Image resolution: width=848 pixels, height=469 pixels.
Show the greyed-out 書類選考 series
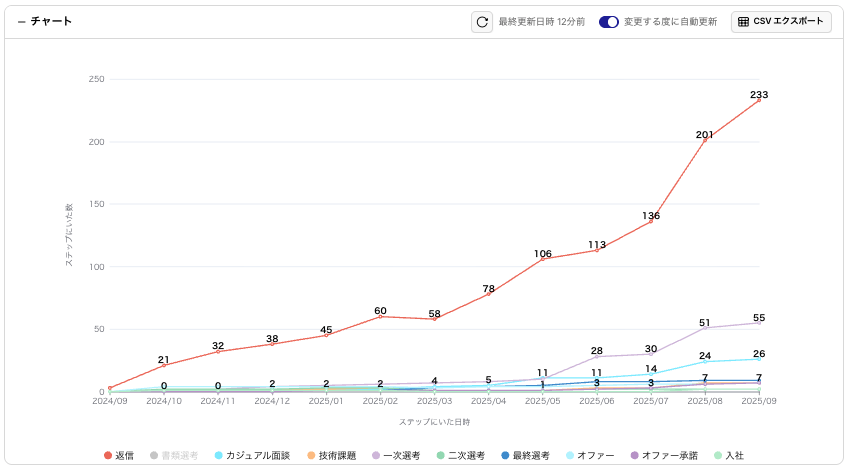(173, 455)
